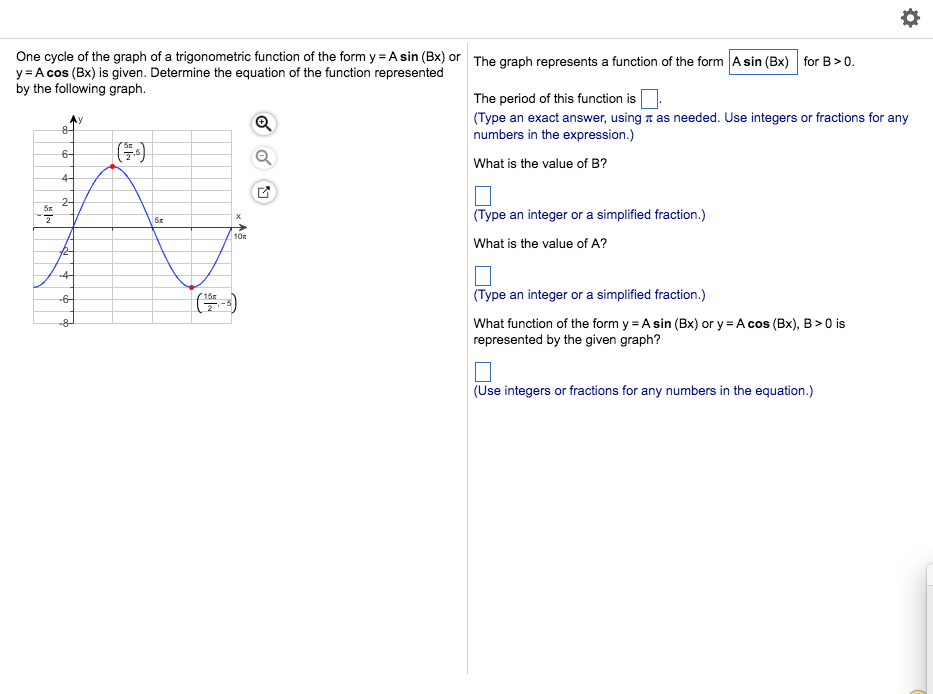The height and width of the screenshot is (694, 933).
Task: Select the red maximum point on the curve
Action: coord(112,166)
